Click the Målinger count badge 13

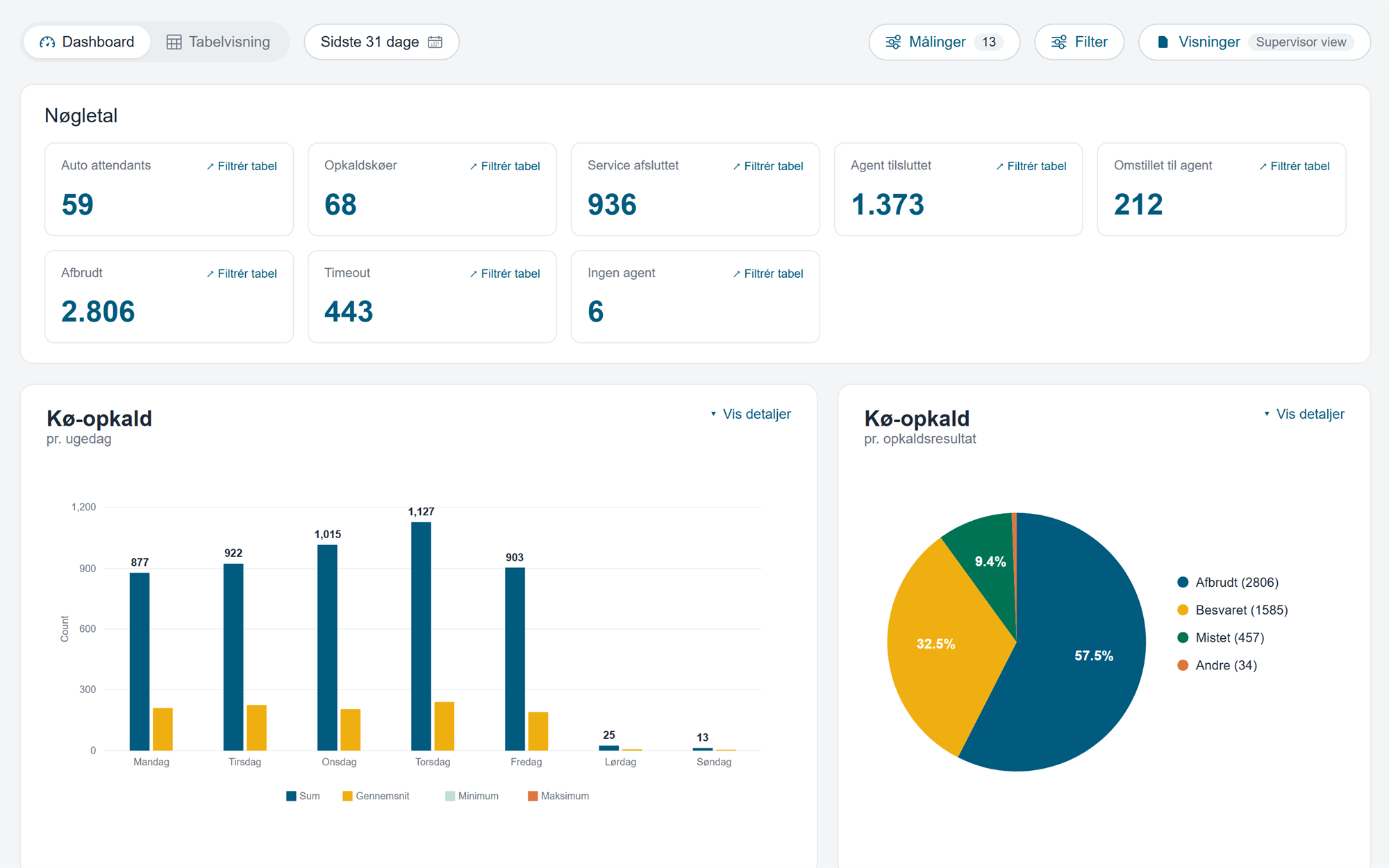988,42
